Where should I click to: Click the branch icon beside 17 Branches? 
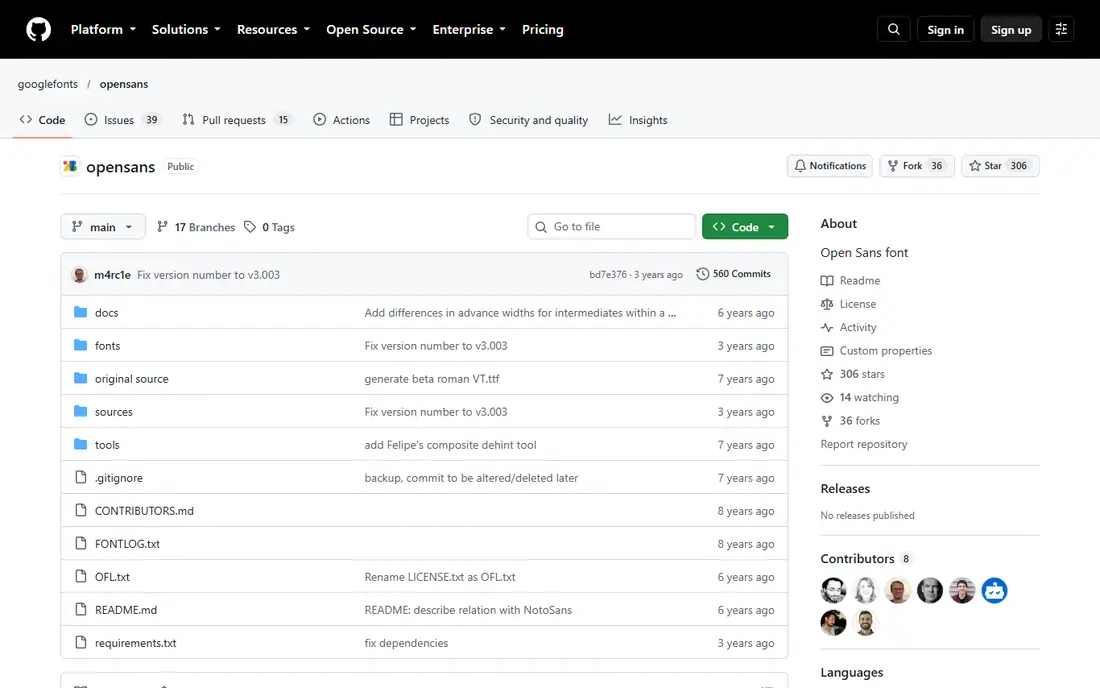pyautogui.click(x=162, y=227)
